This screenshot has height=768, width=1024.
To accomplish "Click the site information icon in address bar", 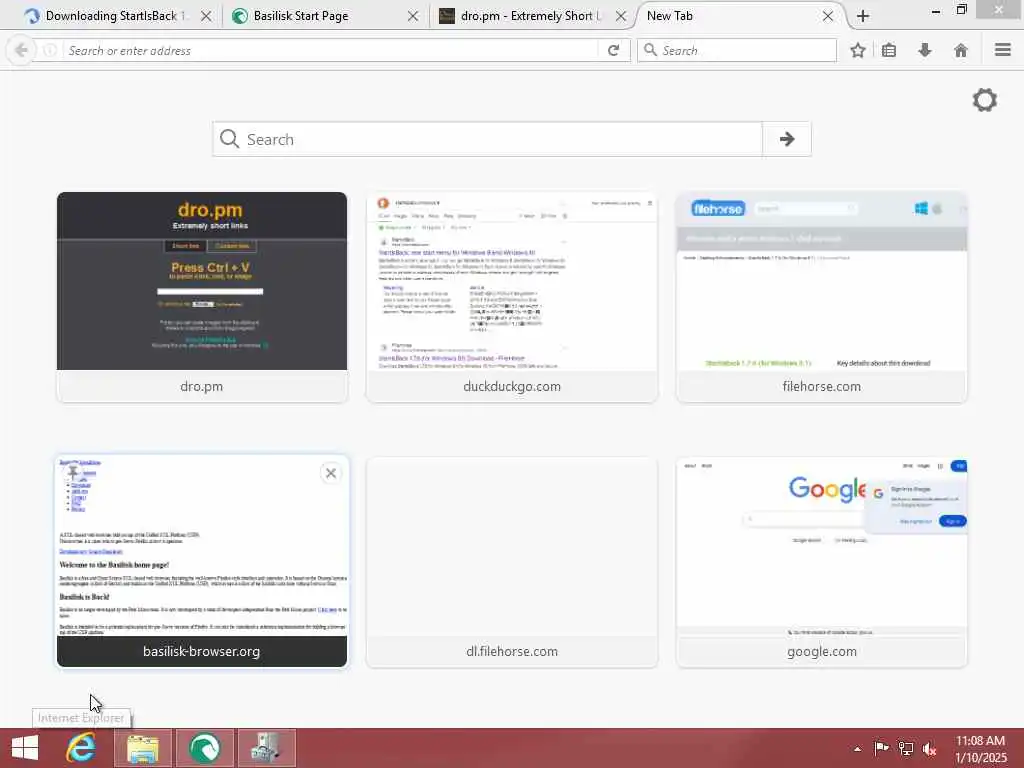I will click(x=50, y=50).
